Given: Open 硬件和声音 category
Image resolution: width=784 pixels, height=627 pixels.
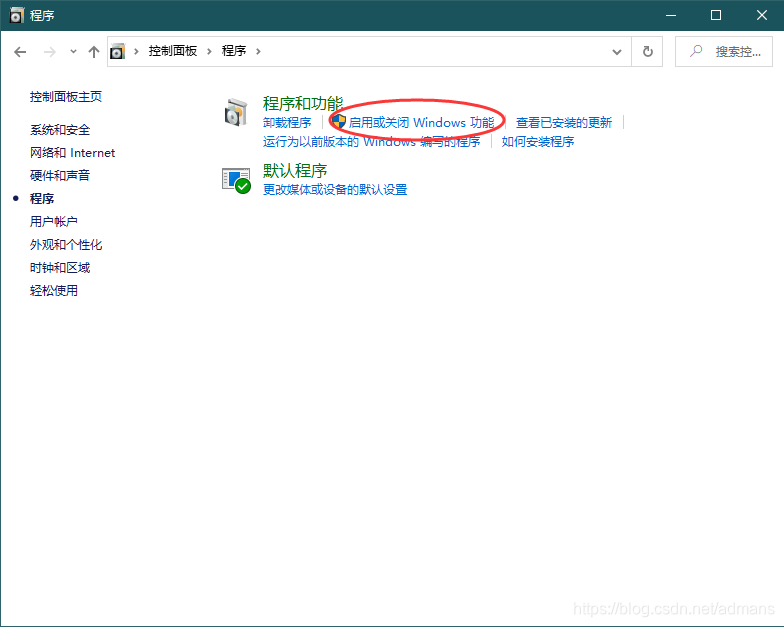Looking at the screenshot, I should pos(60,176).
